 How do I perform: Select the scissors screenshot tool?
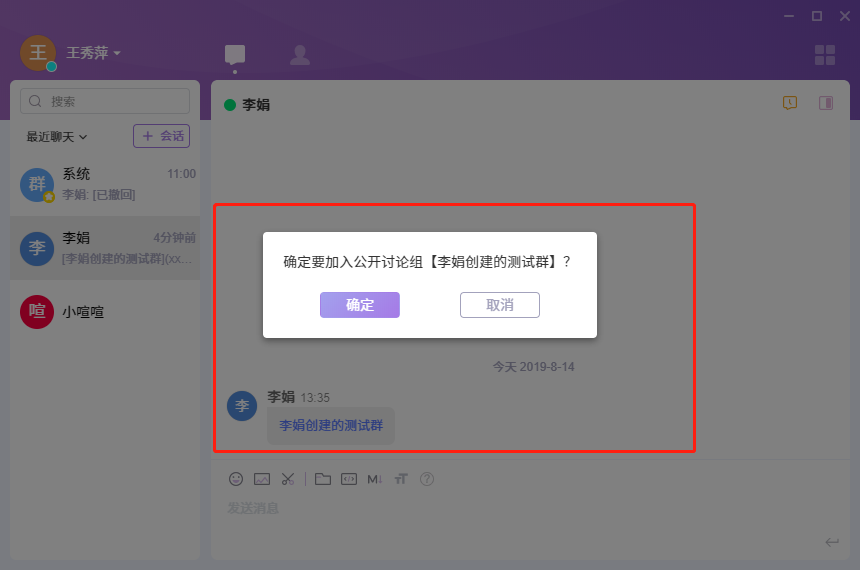tap(288, 479)
